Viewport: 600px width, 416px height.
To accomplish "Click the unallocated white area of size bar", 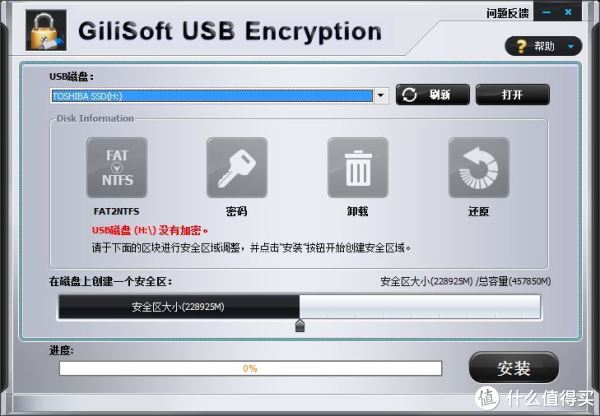I will click(x=420, y=307).
